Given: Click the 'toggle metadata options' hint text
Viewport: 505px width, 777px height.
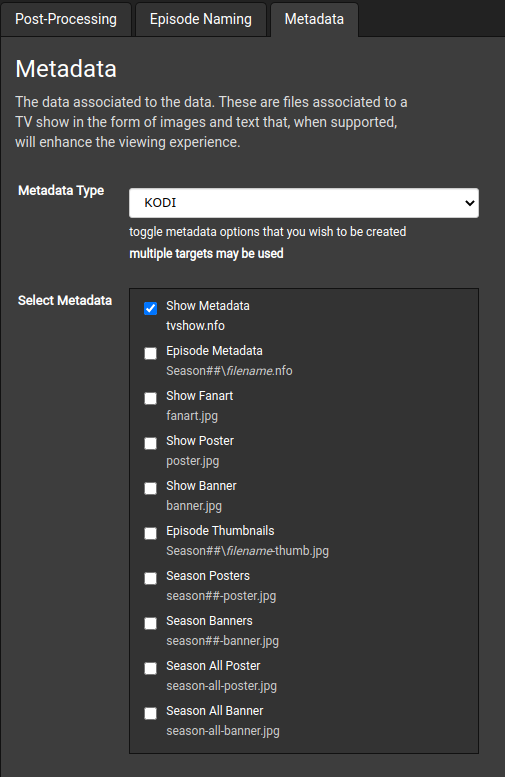Looking at the screenshot, I should pos(268,232).
